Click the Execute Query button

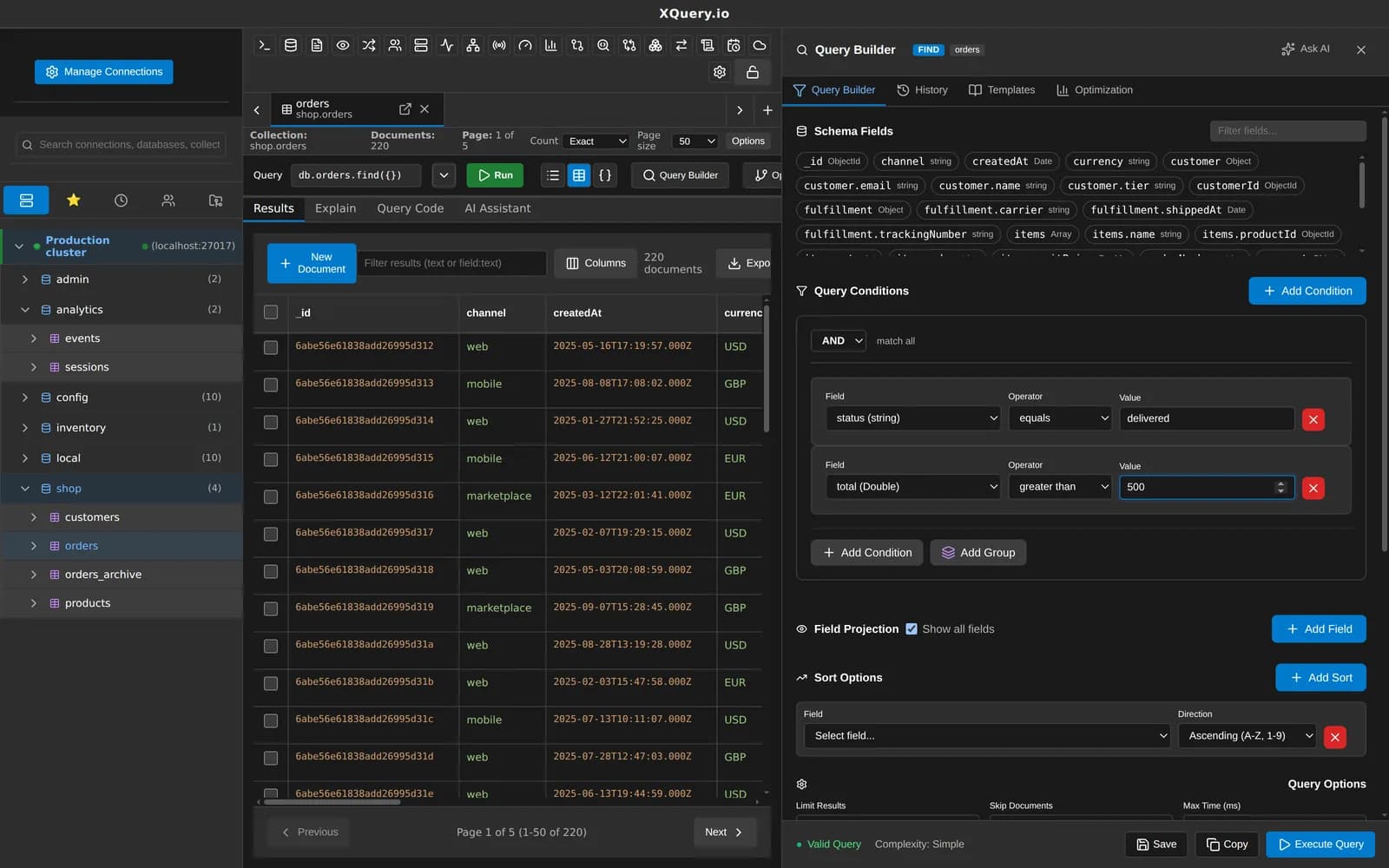[1320, 845]
